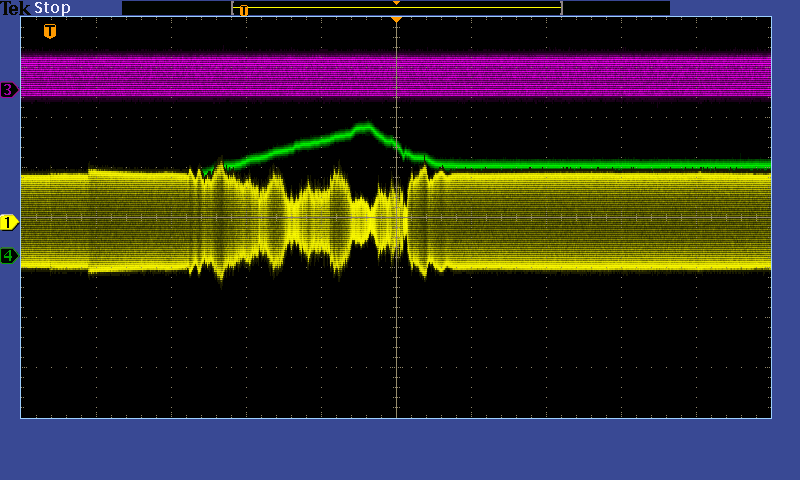Click the Tek logo
Image resolution: width=800 pixels, height=480 pixels.
coord(16,8)
